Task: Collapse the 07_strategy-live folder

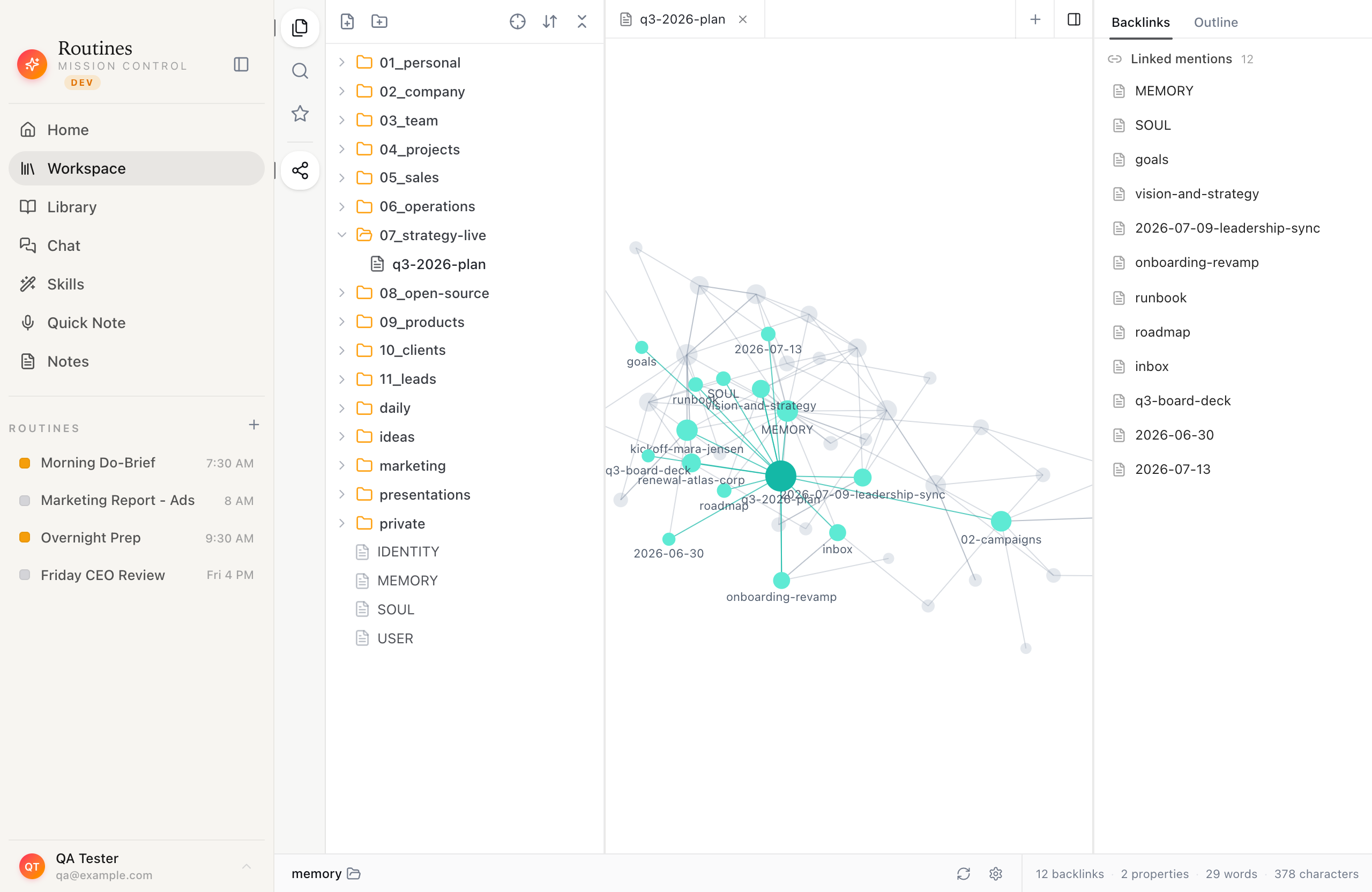Action: click(342, 235)
